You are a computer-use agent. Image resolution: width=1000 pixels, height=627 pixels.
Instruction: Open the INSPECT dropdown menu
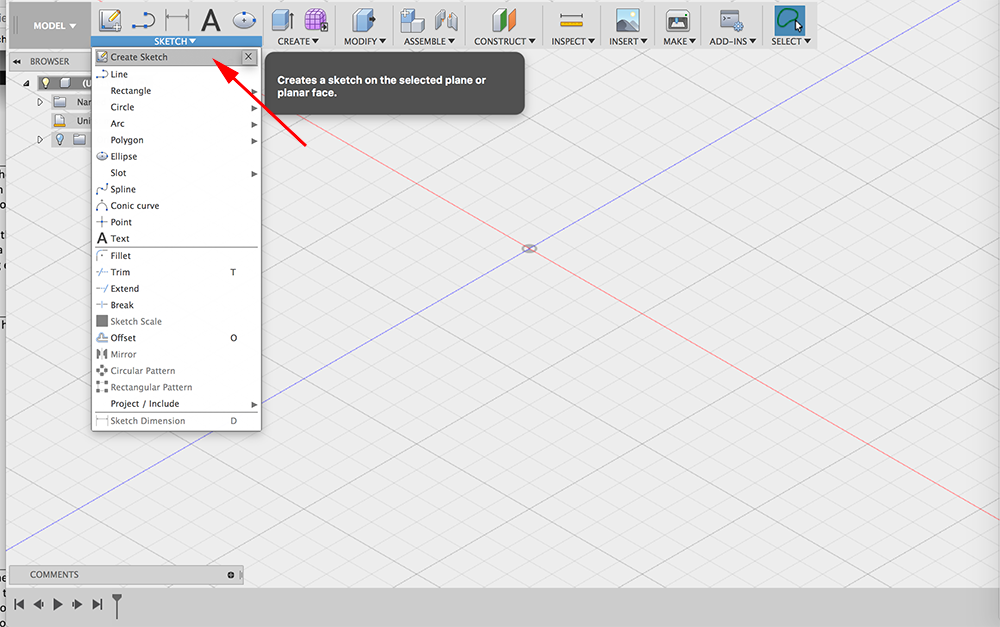[573, 41]
